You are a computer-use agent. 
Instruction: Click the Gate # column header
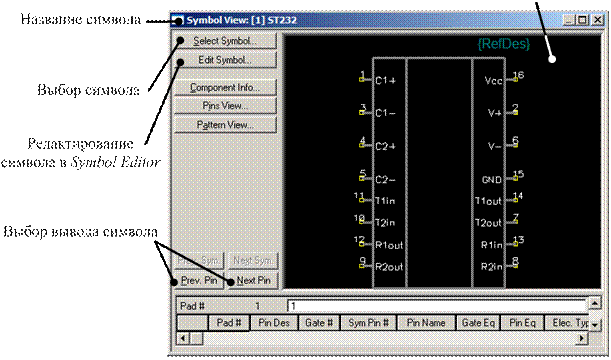[x=319, y=323]
